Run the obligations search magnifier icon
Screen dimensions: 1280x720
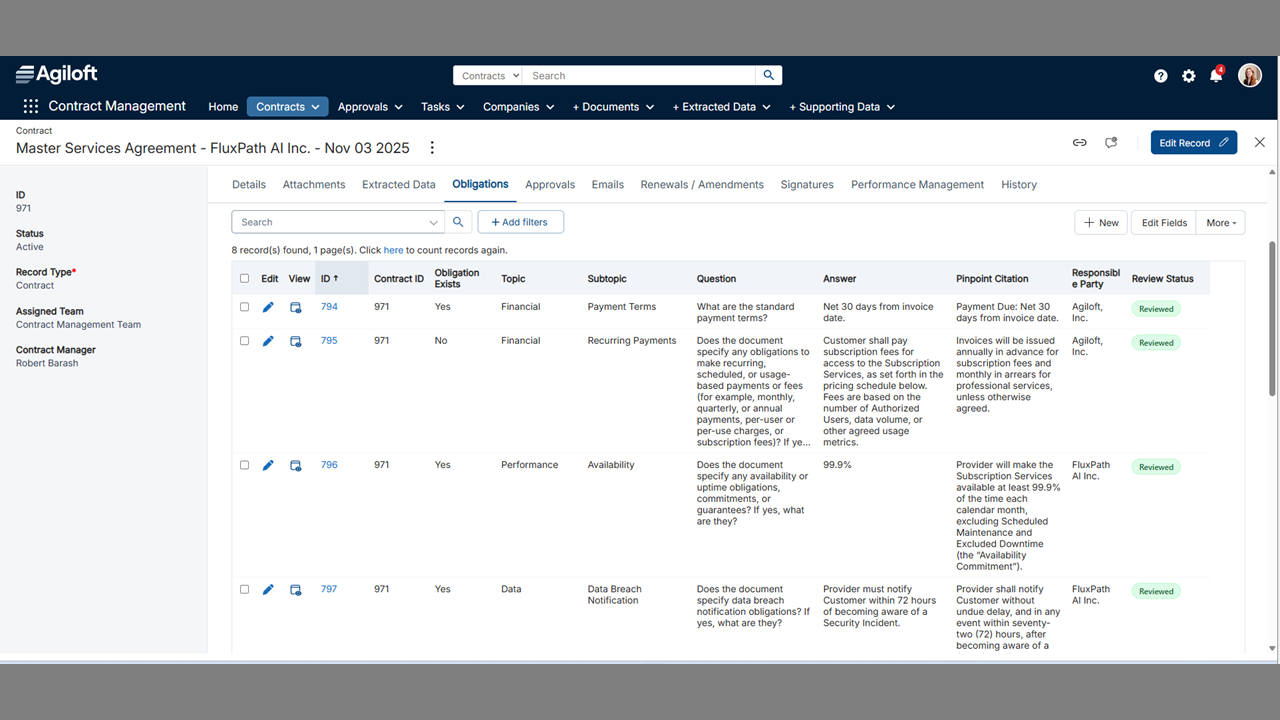tap(458, 222)
